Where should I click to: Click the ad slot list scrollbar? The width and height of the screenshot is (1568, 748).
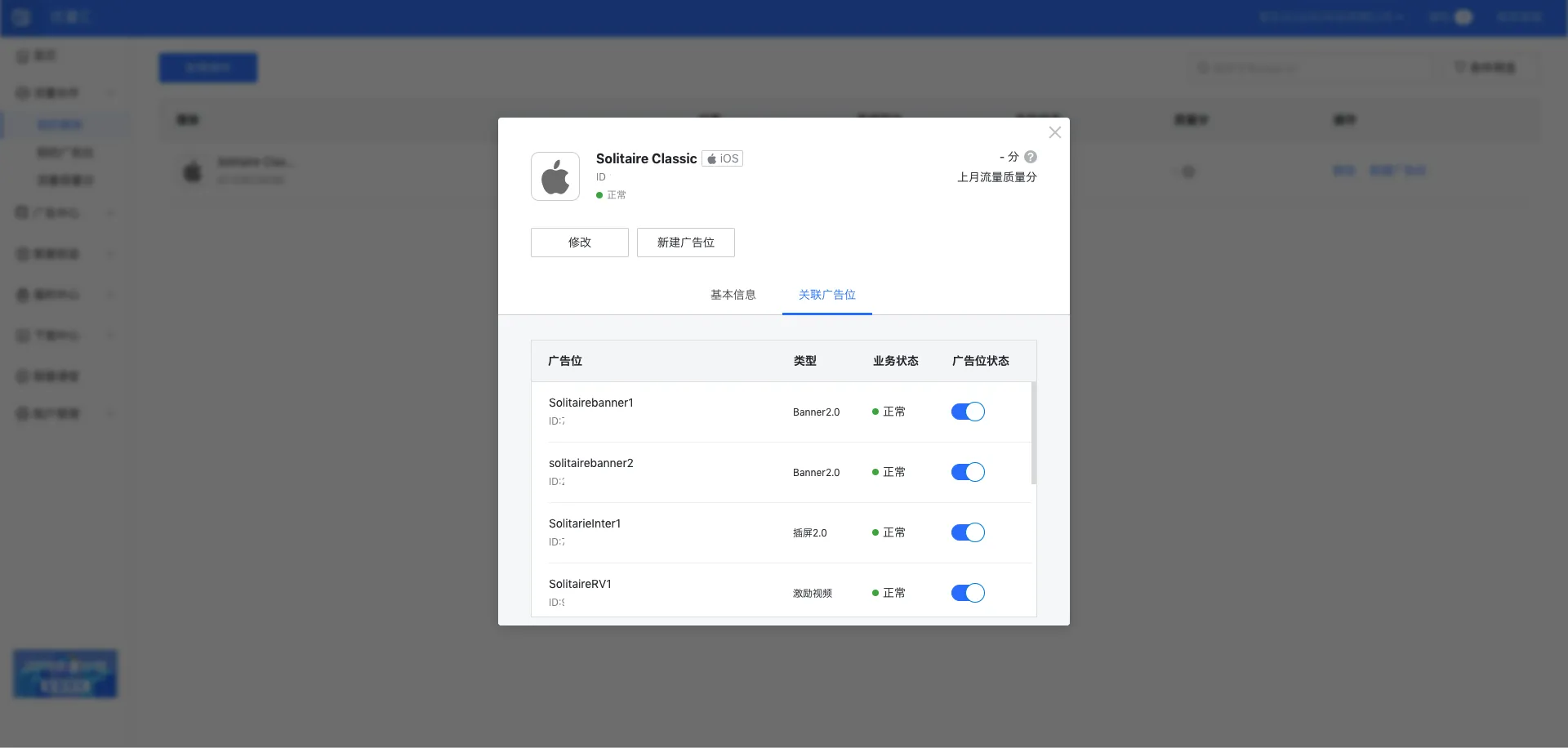1034,433
